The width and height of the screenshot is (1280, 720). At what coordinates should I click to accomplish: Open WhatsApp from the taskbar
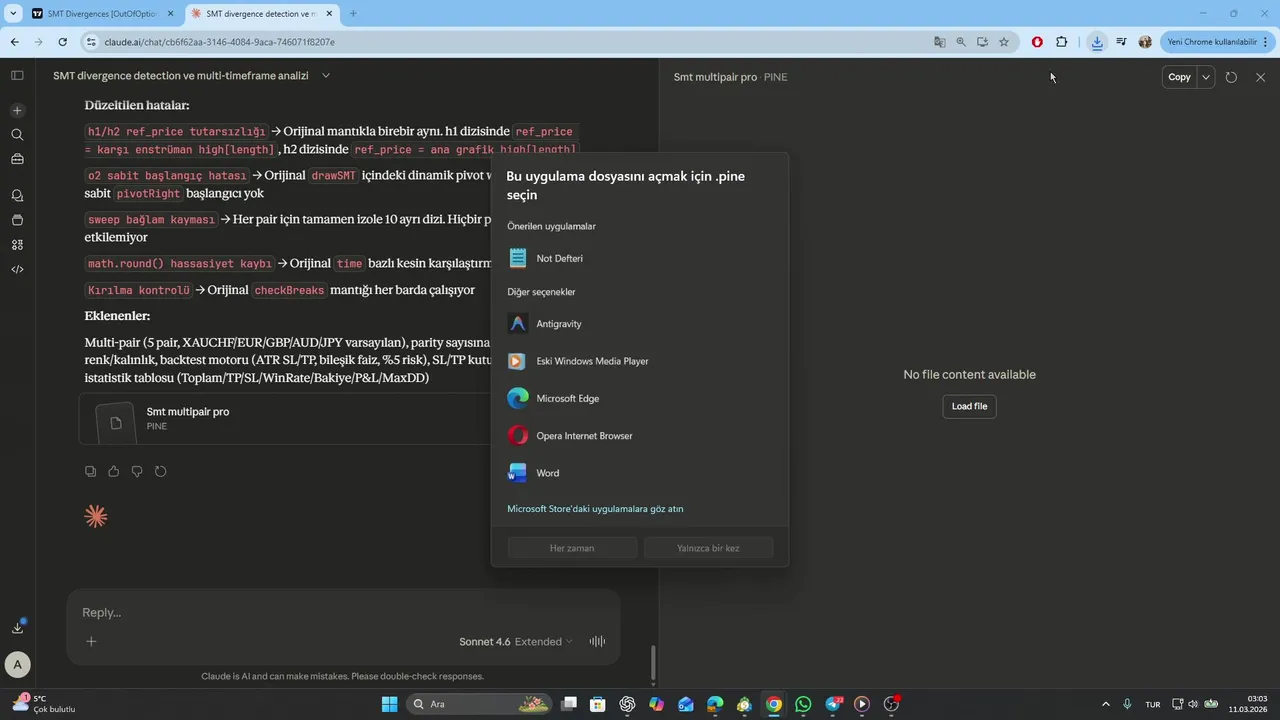803,704
